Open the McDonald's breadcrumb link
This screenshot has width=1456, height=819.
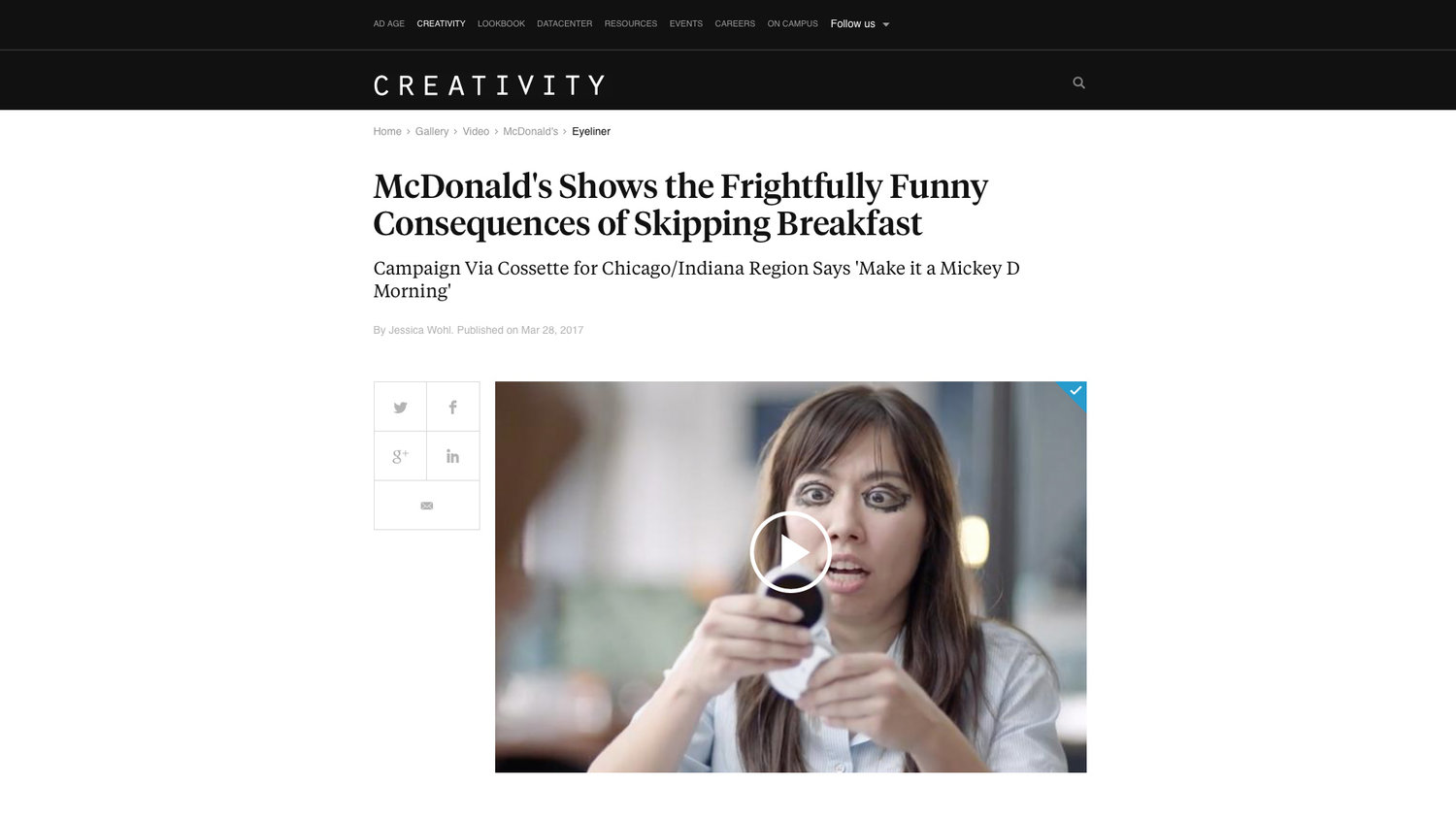click(x=530, y=132)
